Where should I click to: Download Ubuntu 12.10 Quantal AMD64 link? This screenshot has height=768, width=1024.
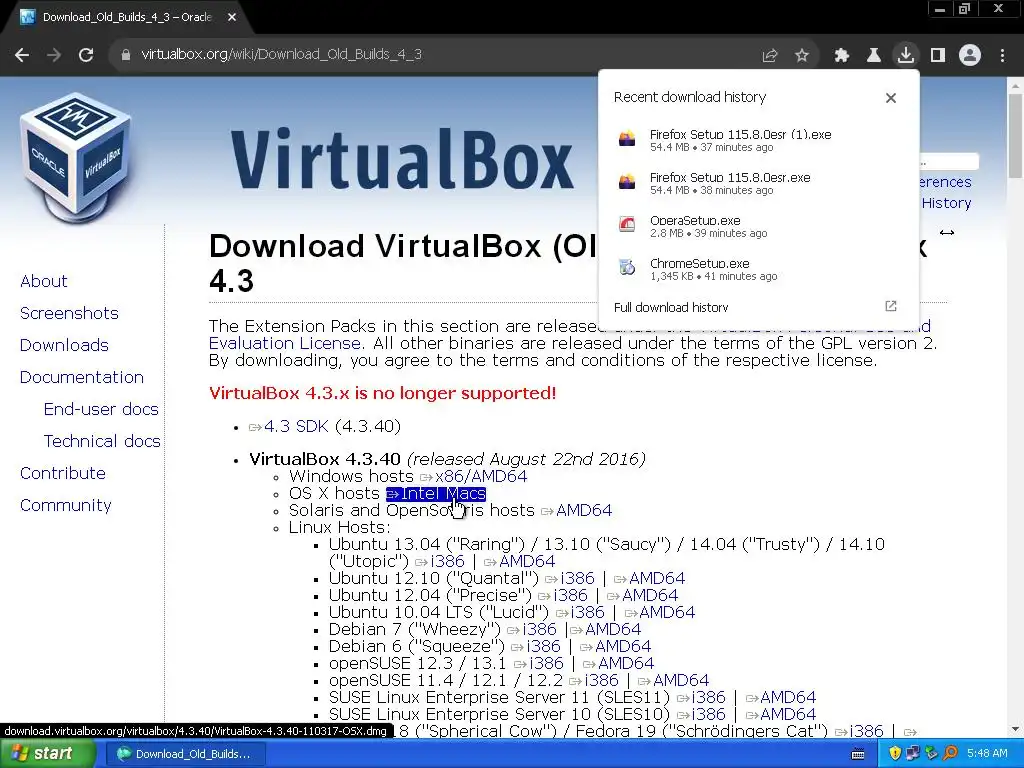pos(650,579)
